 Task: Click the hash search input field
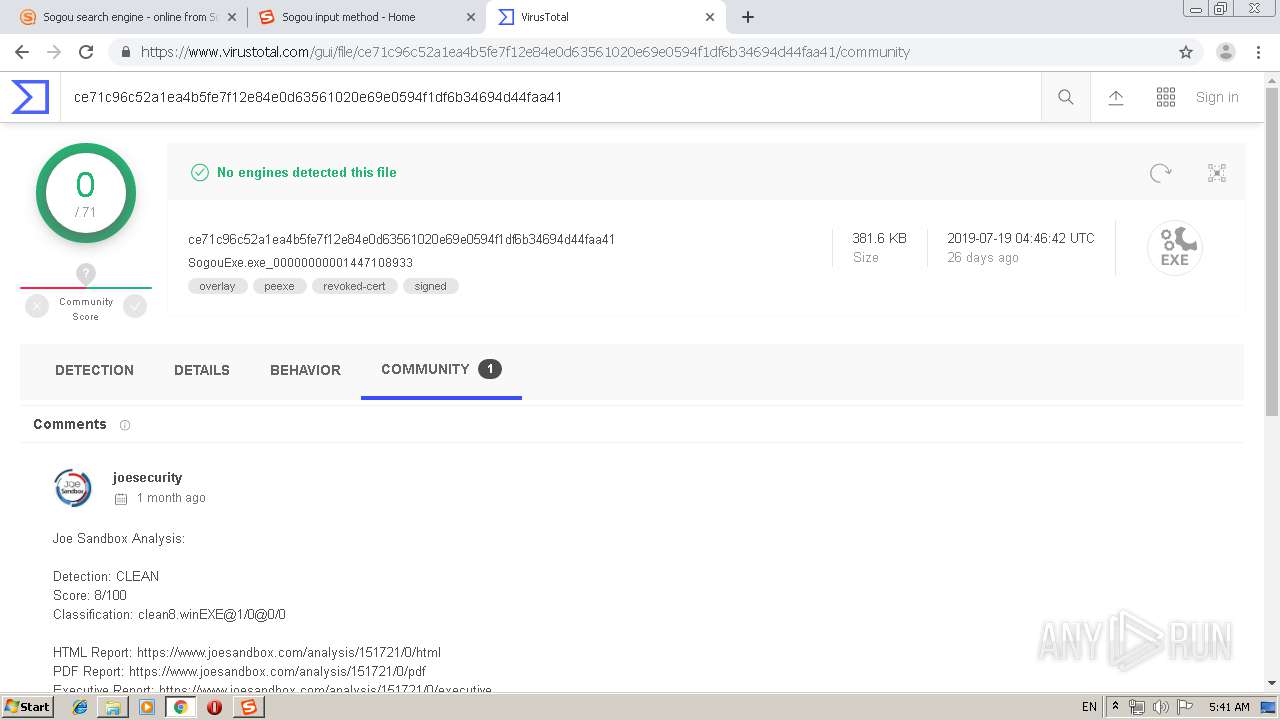point(550,97)
